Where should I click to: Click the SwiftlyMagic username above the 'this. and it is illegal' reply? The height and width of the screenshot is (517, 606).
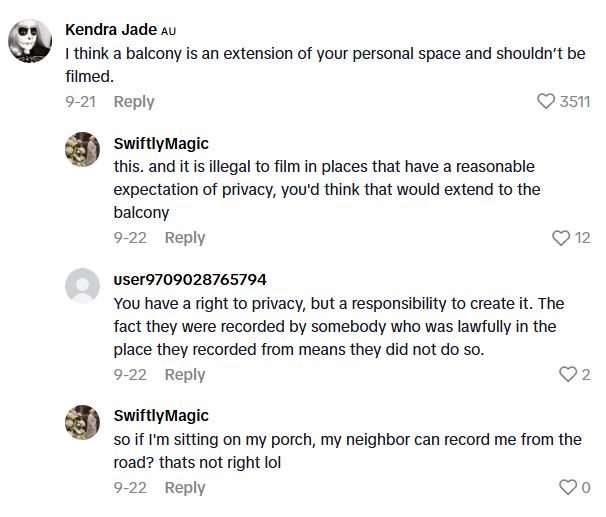(x=161, y=143)
